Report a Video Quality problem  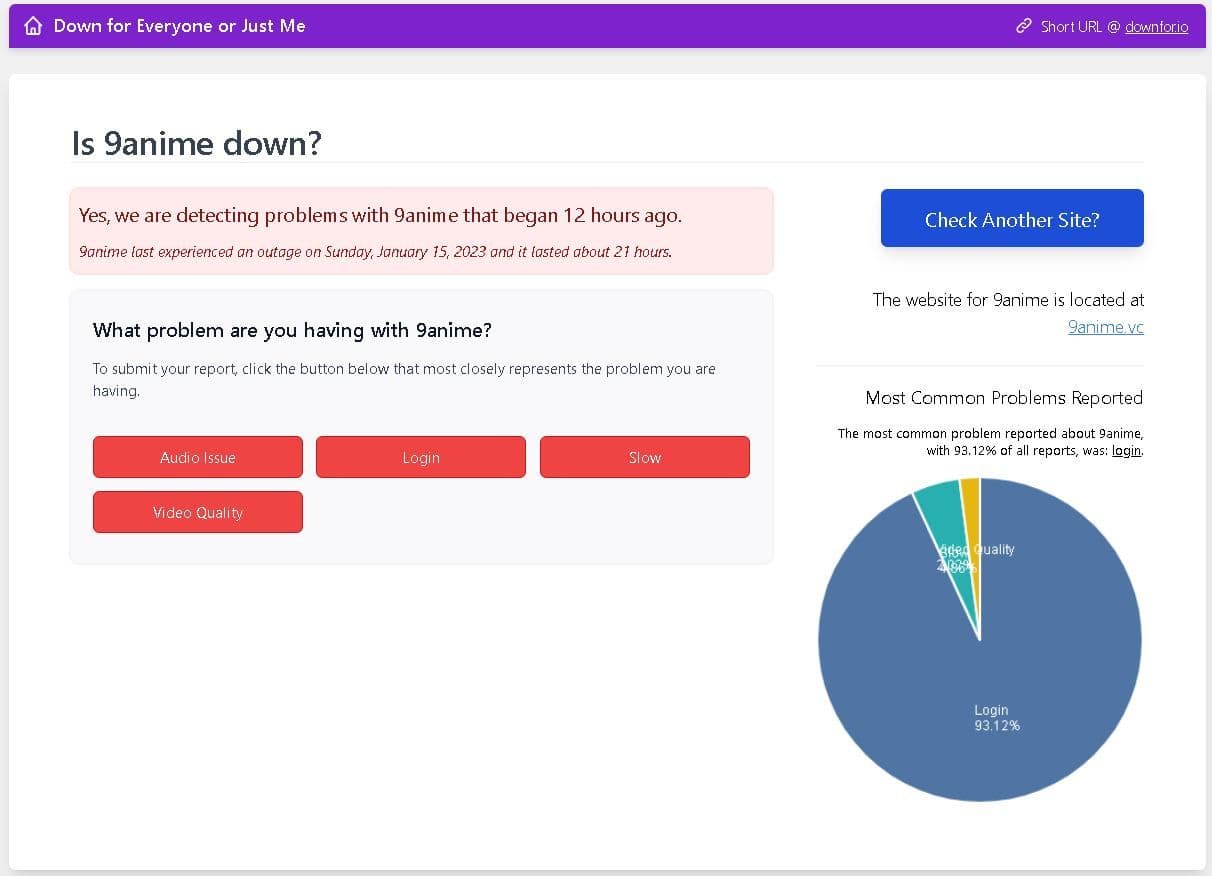[x=198, y=512]
